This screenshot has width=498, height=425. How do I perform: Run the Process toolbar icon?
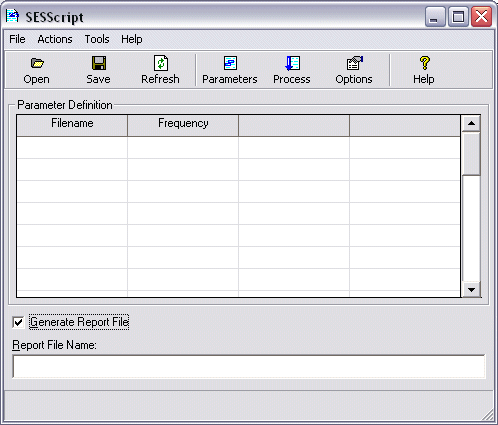click(x=292, y=63)
